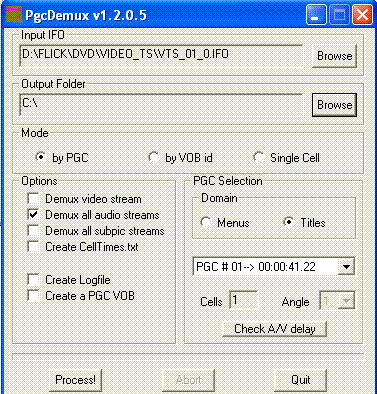Enable Demux all subpic streams

pyautogui.click(x=33, y=231)
